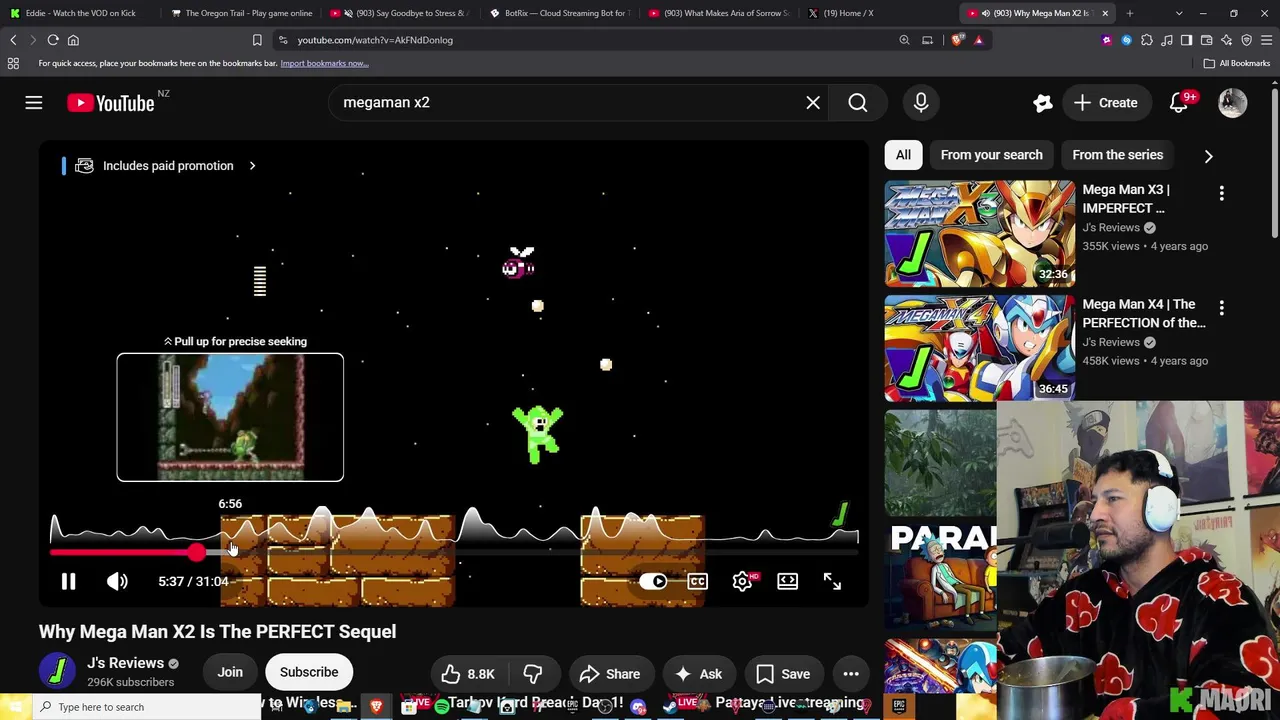Close the Why Mega Man X2 tab
Viewport: 1280px width, 720px height.
(1105, 13)
